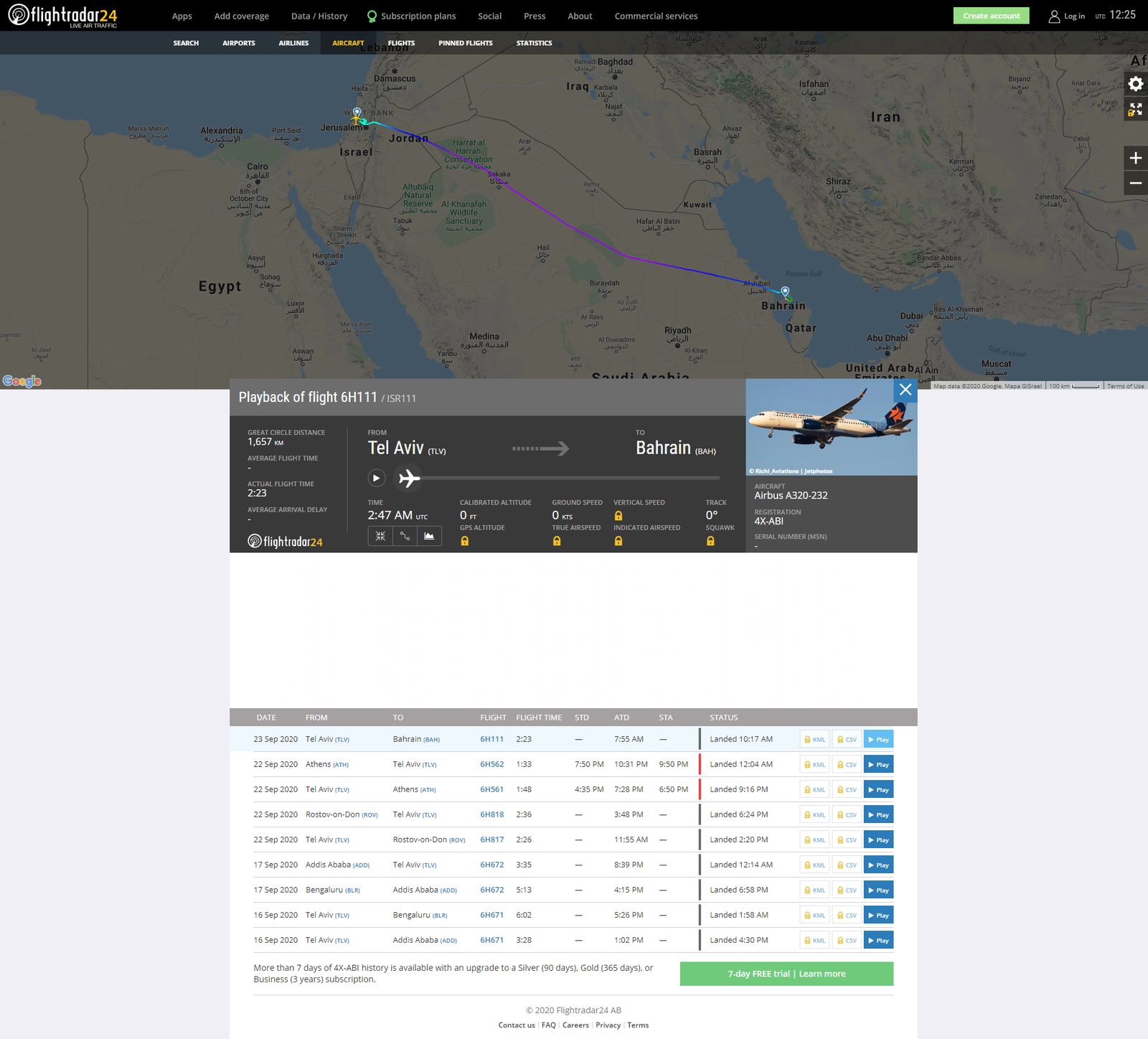Viewport: 1148px width, 1039px height.
Task: Play the 6H818 Rostov-on-Don flight
Action: [878, 814]
